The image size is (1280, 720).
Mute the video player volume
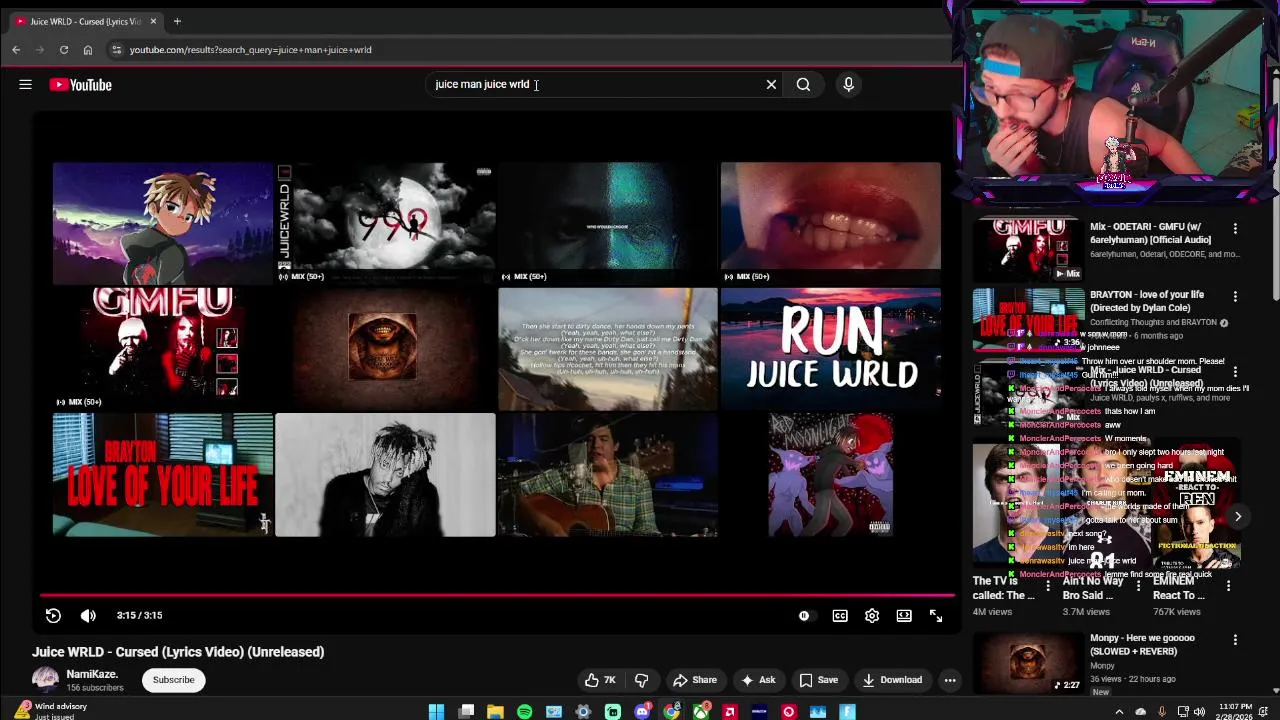(x=88, y=616)
